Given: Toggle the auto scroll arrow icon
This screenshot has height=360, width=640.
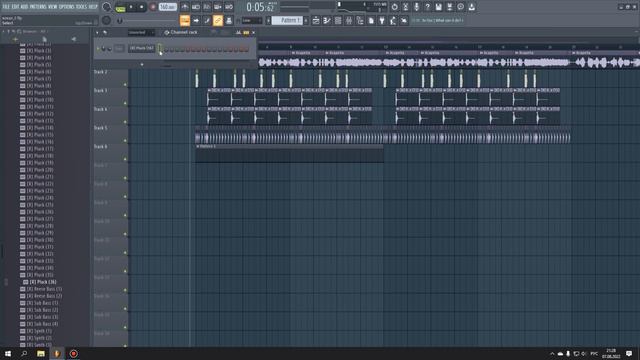Looking at the screenshot, I should pos(196,20).
